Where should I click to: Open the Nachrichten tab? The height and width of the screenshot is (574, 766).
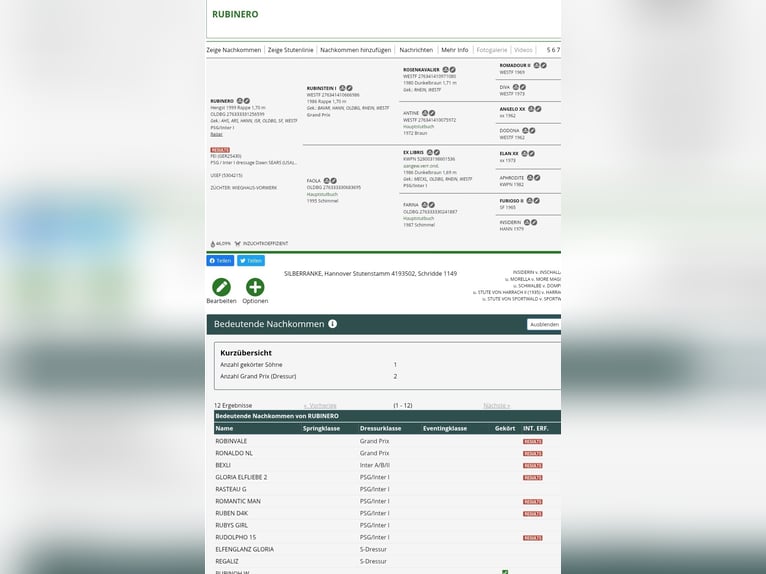coord(416,50)
